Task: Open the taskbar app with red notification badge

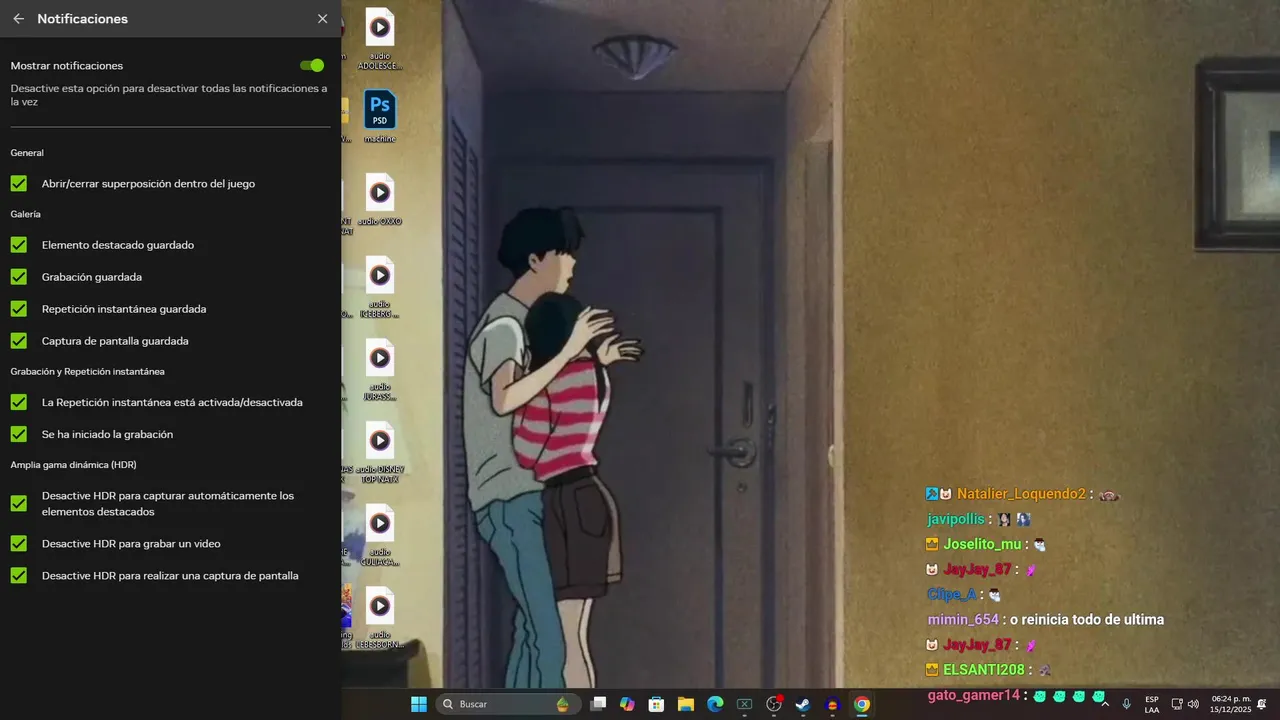Action: pos(774,704)
